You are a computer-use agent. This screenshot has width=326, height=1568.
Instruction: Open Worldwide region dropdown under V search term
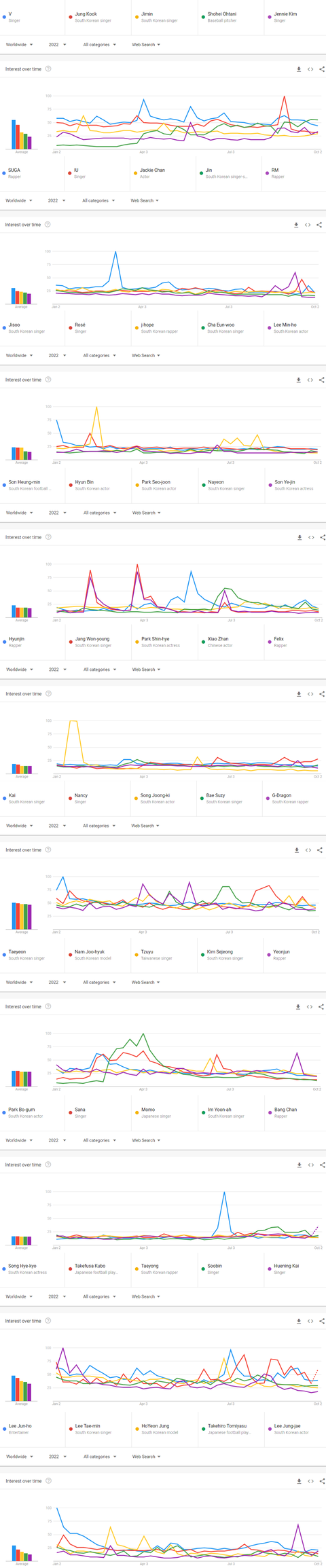pos(19,45)
